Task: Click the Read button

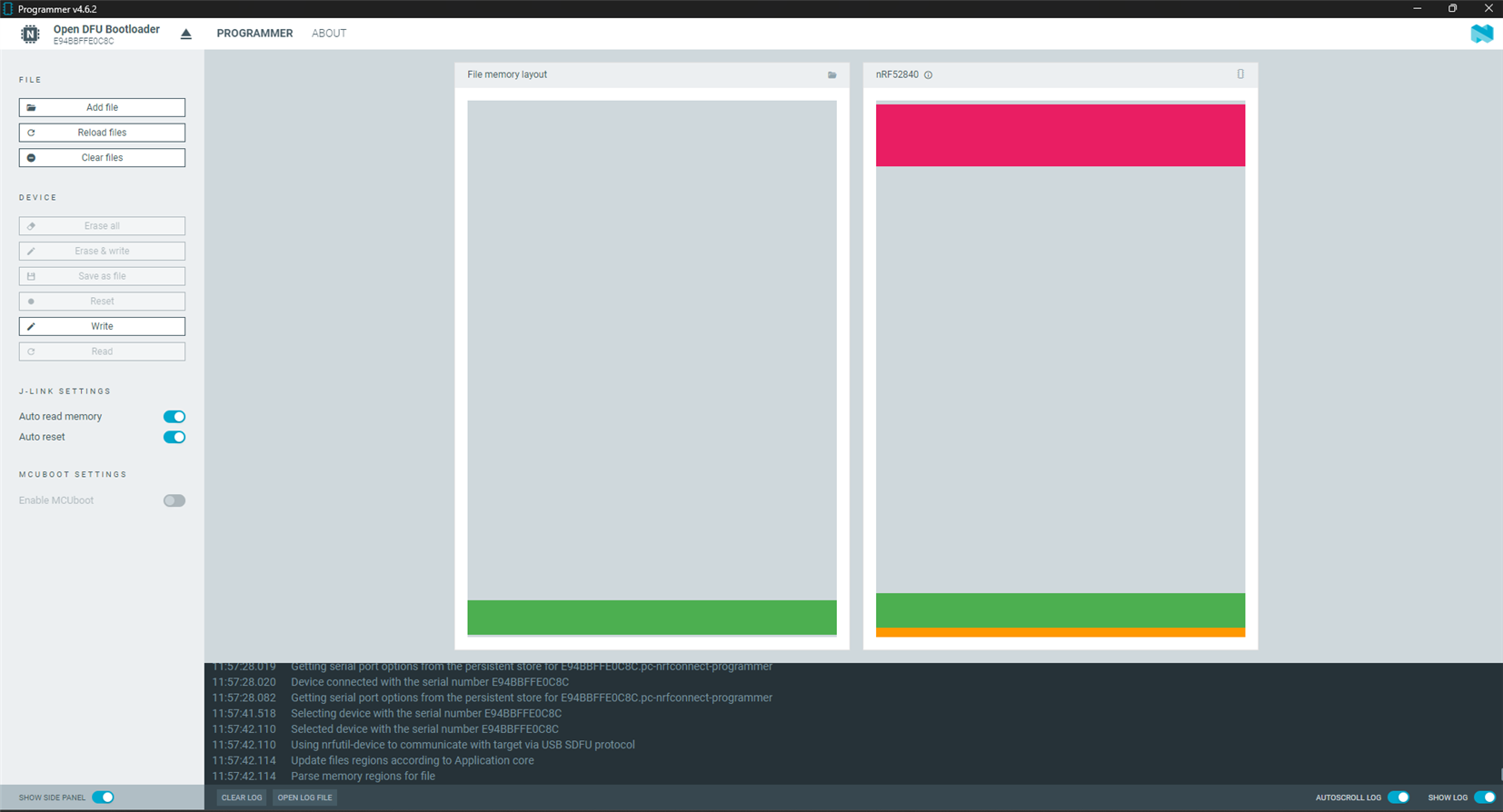Action: pos(102,352)
